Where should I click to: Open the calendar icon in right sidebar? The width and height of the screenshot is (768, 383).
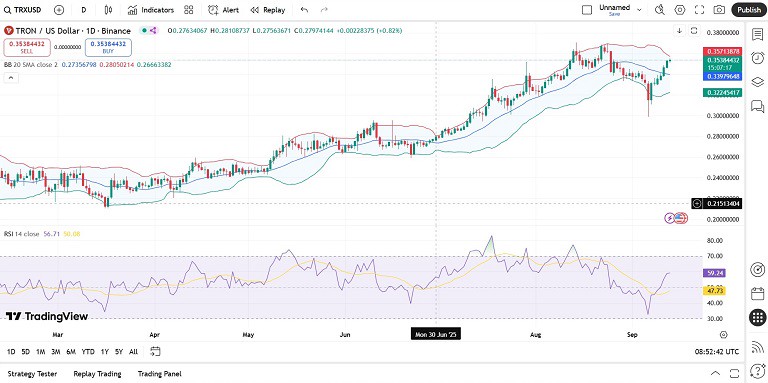tap(757, 294)
